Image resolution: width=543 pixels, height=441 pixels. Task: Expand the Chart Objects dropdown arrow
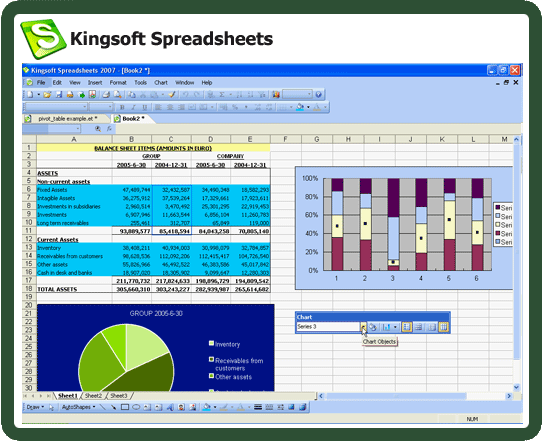[363, 326]
